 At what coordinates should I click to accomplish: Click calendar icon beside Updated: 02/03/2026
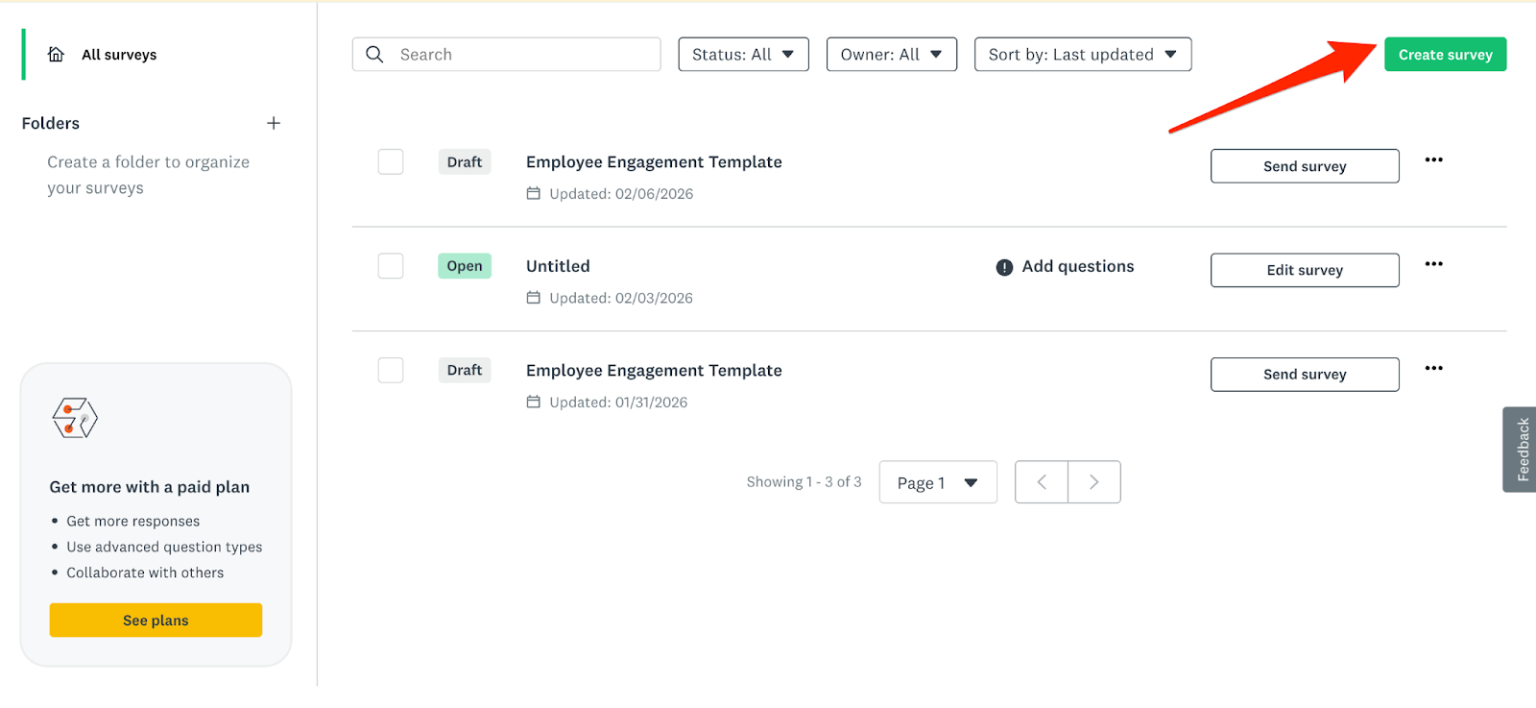(x=533, y=297)
